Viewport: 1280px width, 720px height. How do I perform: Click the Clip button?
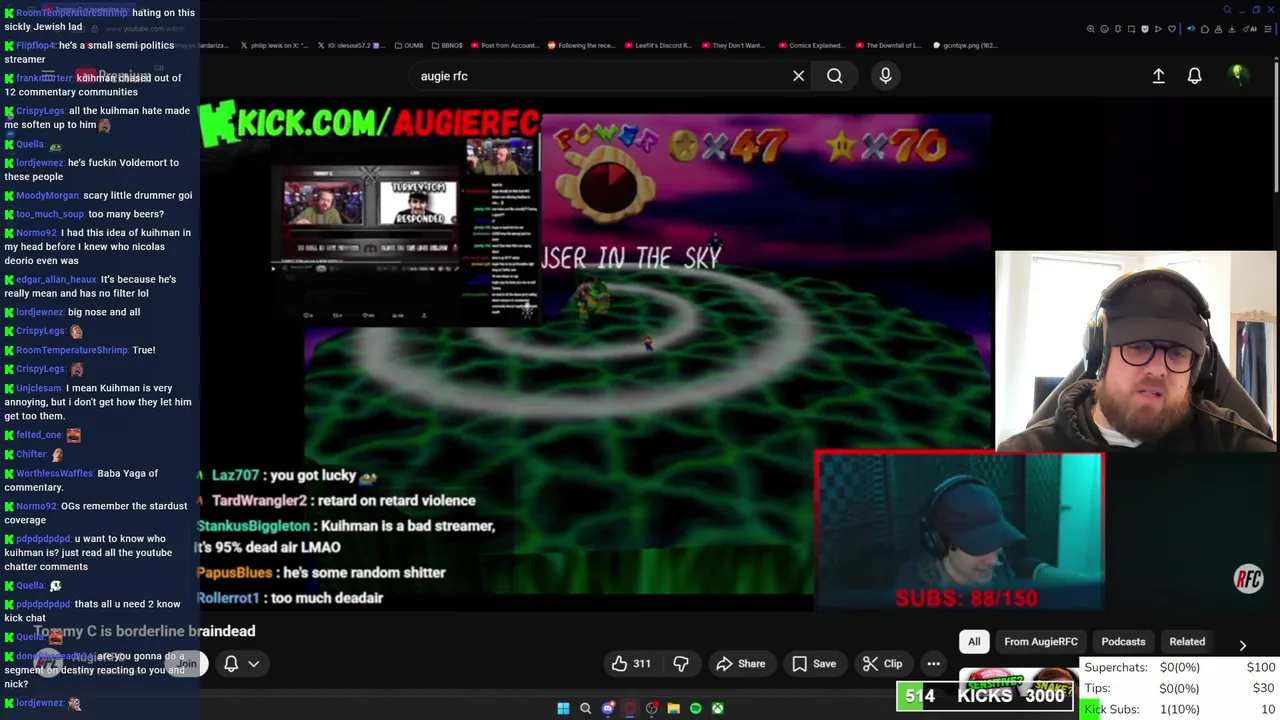(x=882, y=663)
